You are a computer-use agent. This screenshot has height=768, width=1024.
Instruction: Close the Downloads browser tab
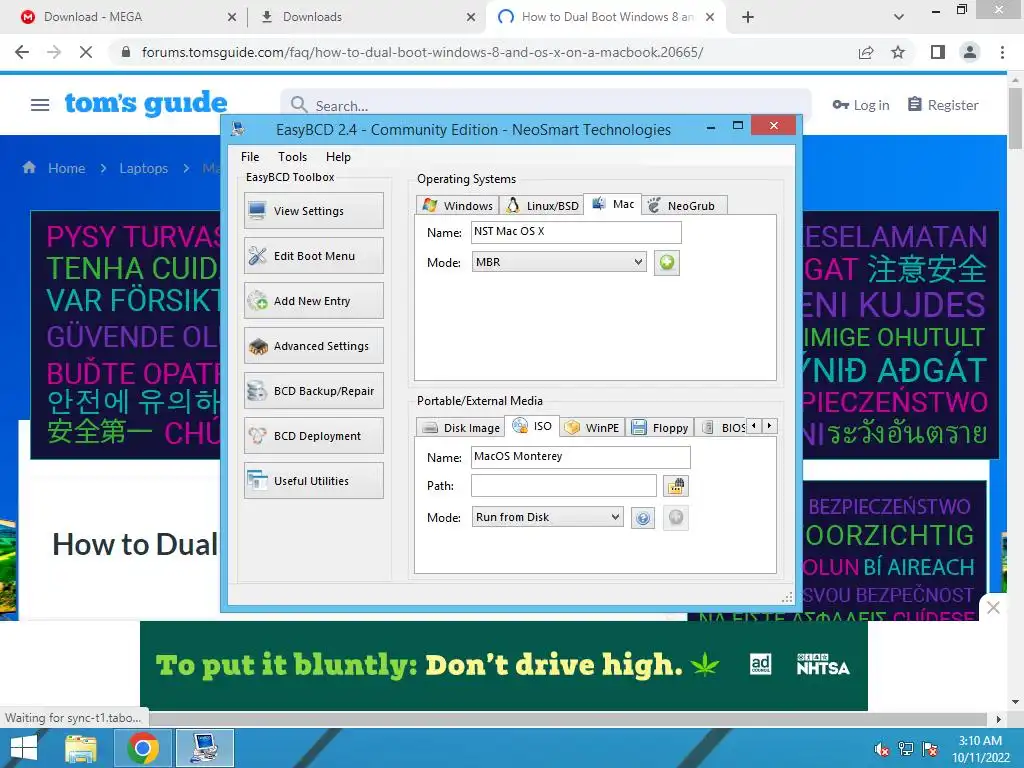click(x=471, y=17)
